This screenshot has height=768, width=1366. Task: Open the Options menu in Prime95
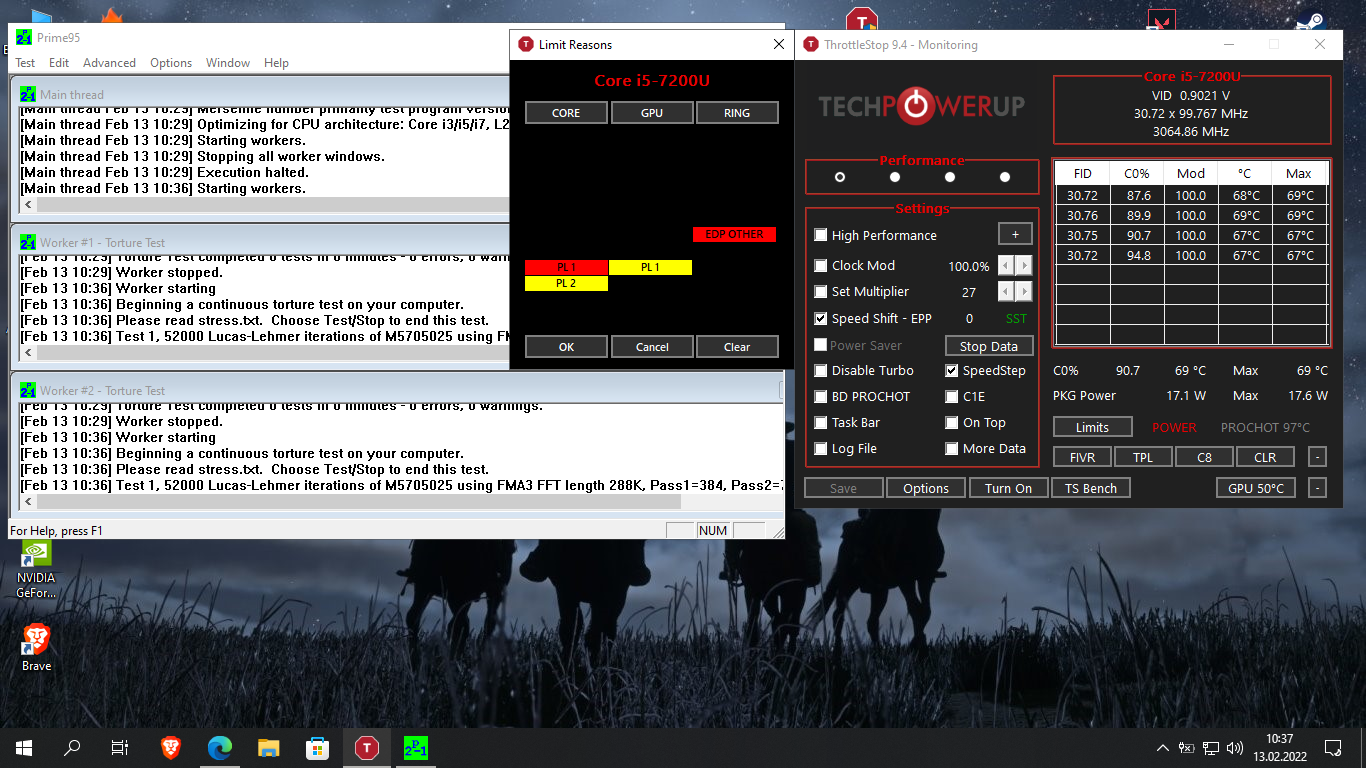(x=171, y=63)
